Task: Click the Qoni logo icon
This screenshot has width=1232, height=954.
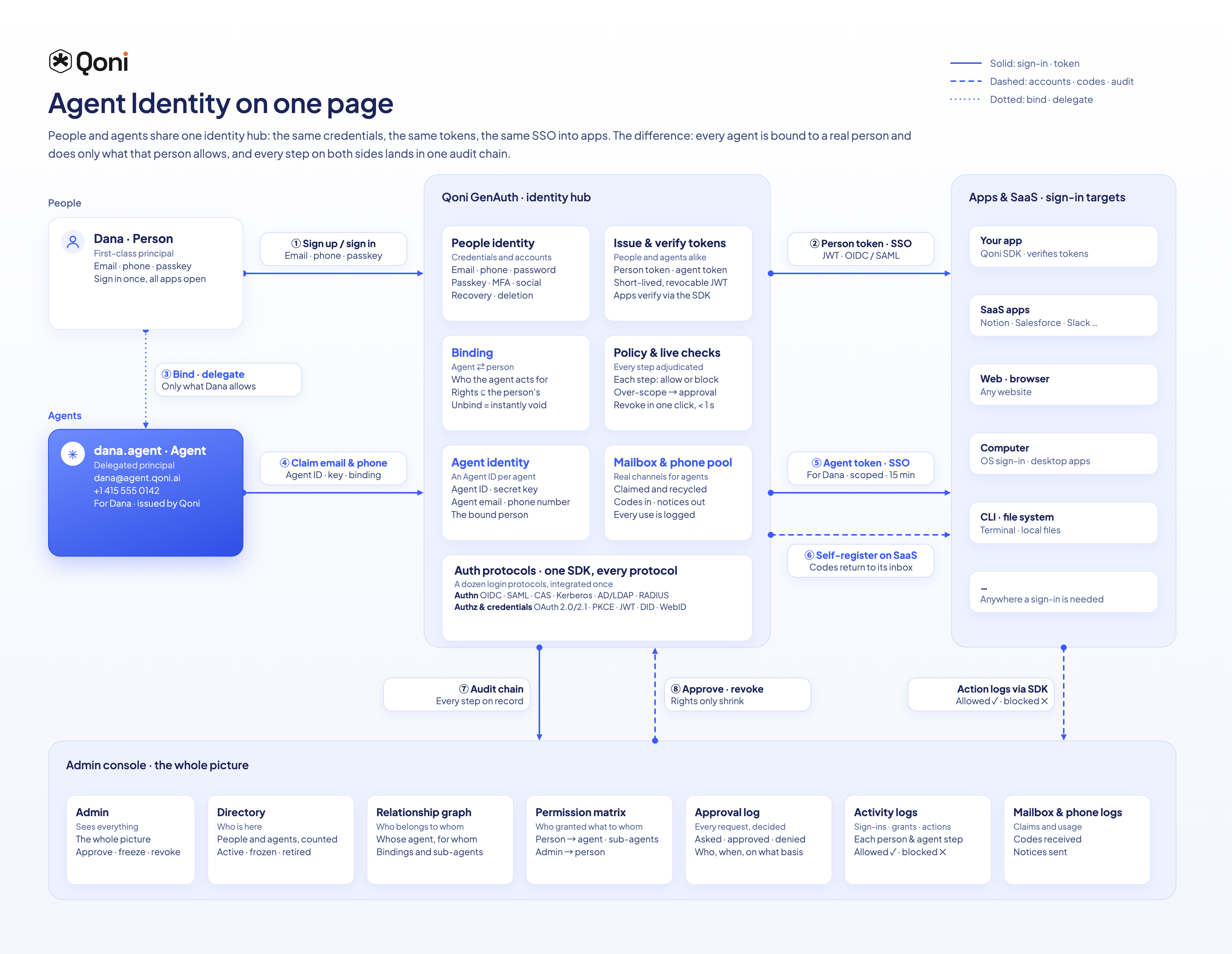Action: (x=60, y=62)
